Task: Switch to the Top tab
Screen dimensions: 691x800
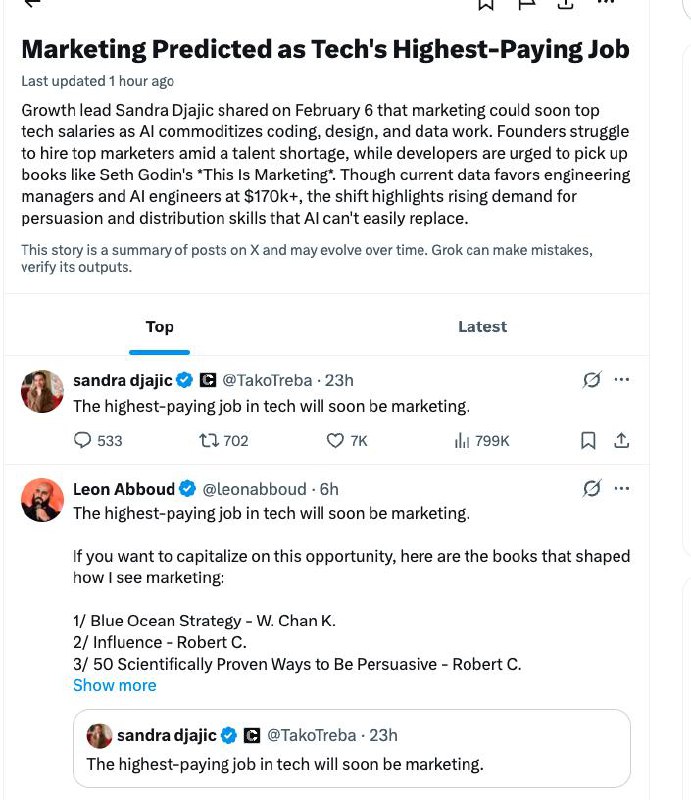Action: [159, 327]
